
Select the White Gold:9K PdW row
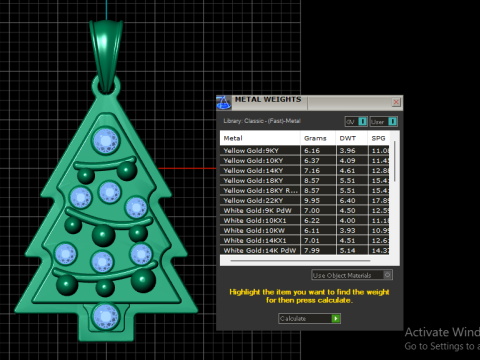(x=304, y=210)
